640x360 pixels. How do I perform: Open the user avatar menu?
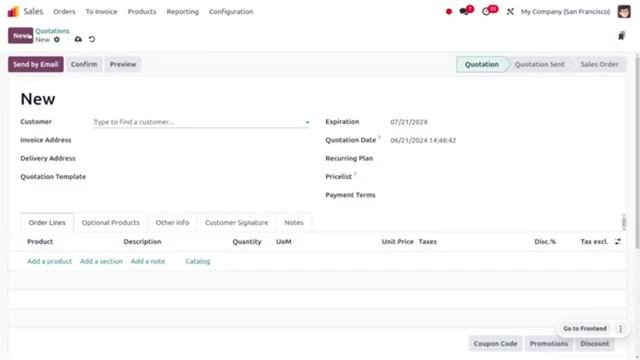click(x=624, y=11)
